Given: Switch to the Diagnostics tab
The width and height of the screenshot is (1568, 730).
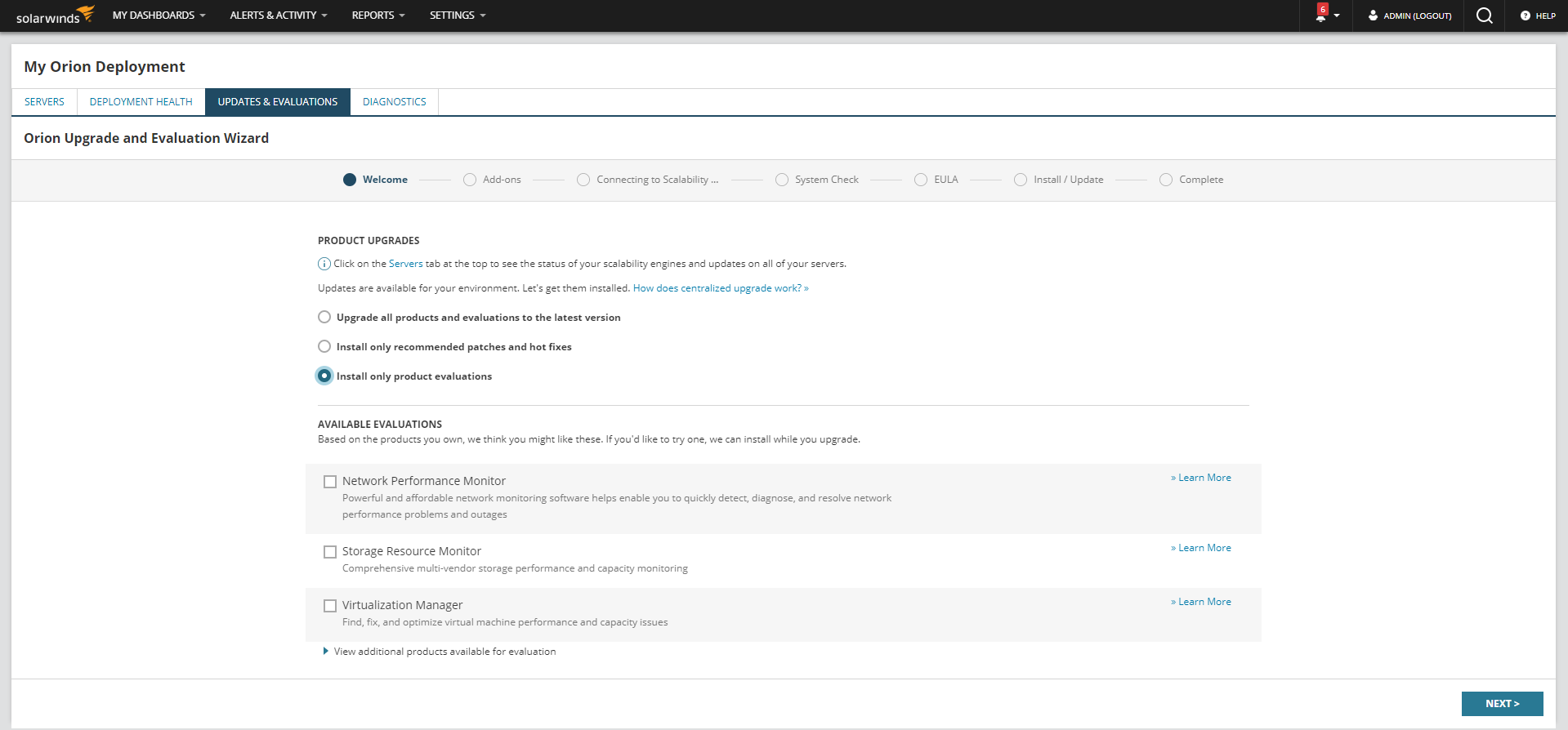Looking at the screenshot, I should [395, 102].
